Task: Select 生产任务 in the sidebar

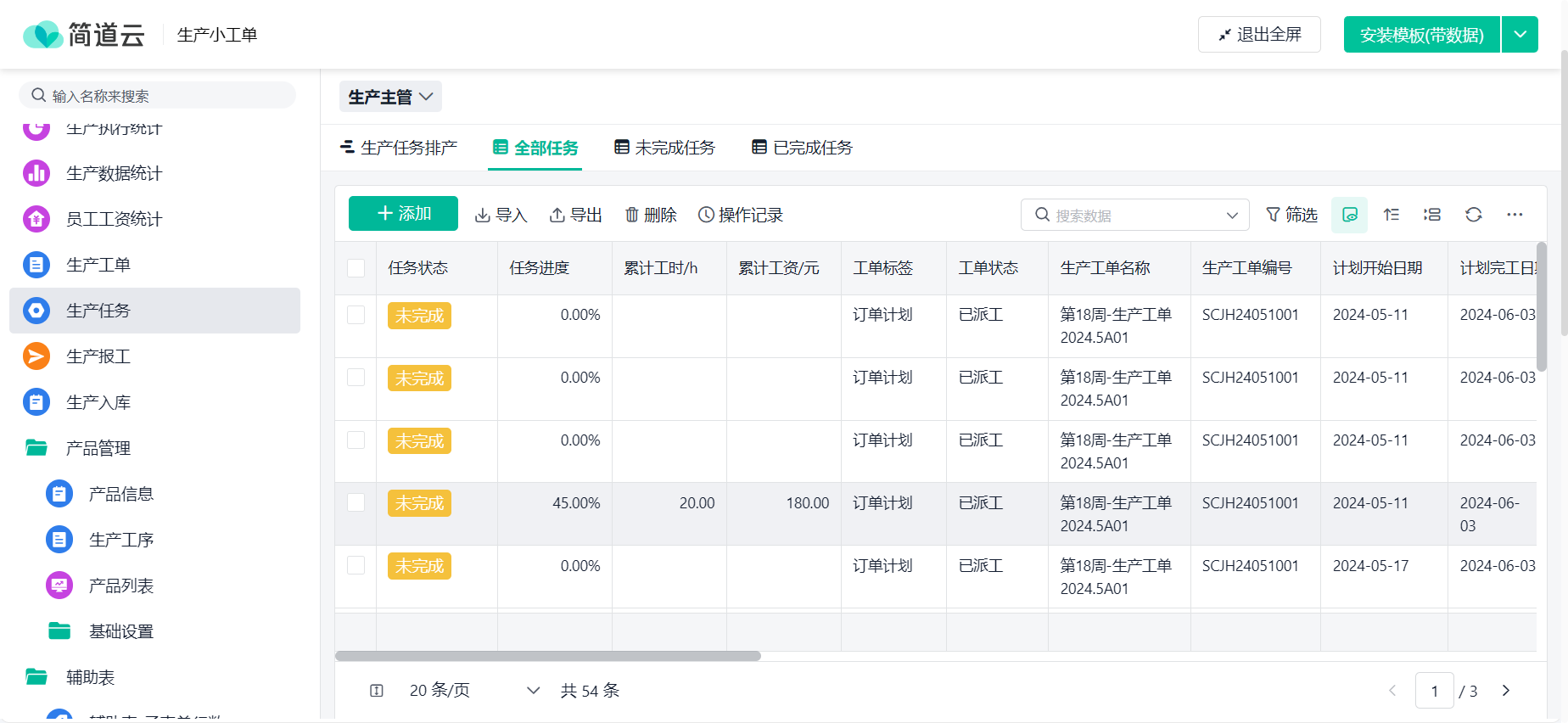Action: pyautogui.click(x=154, y=311)
